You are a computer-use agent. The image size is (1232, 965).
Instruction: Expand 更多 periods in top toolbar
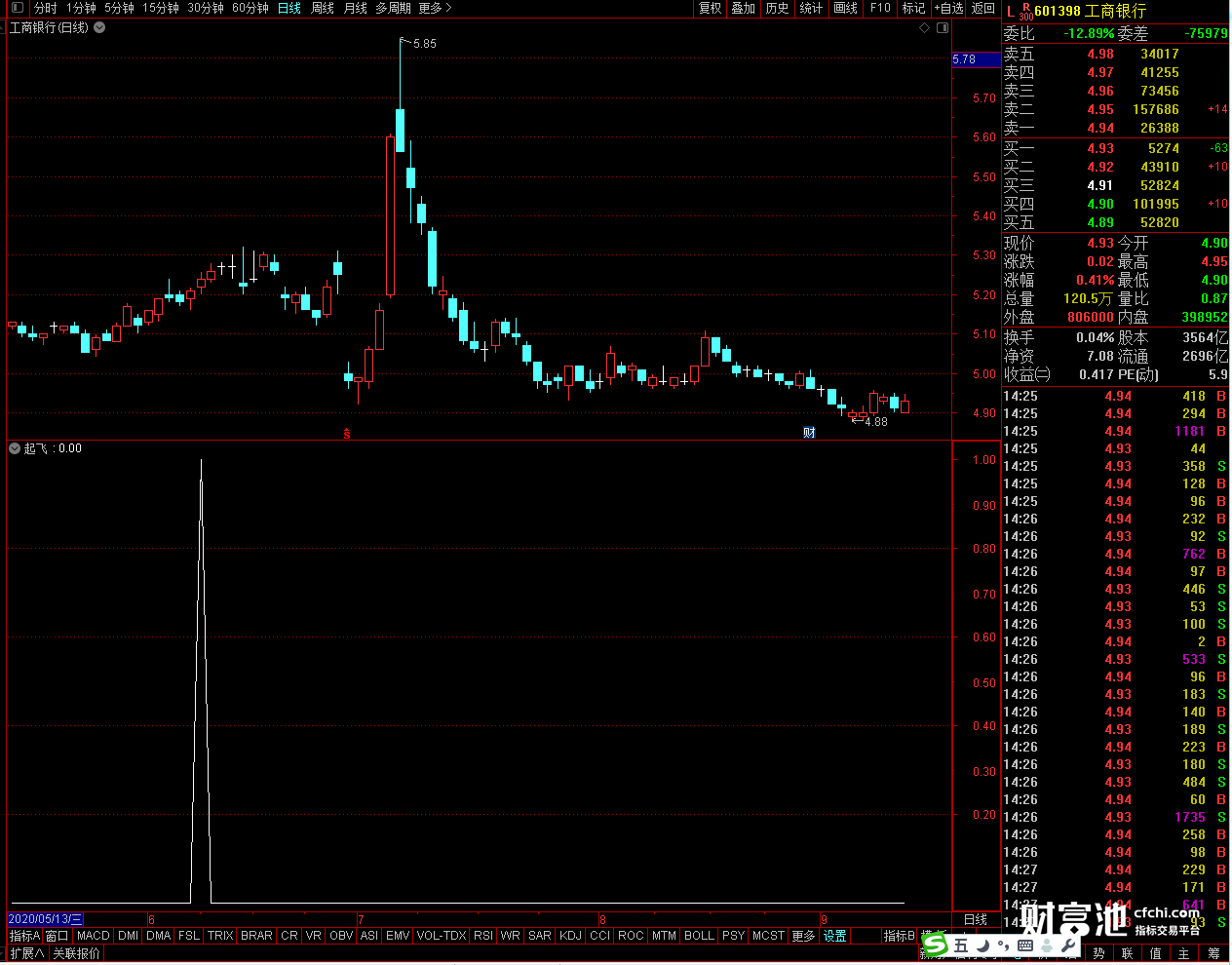436,8
